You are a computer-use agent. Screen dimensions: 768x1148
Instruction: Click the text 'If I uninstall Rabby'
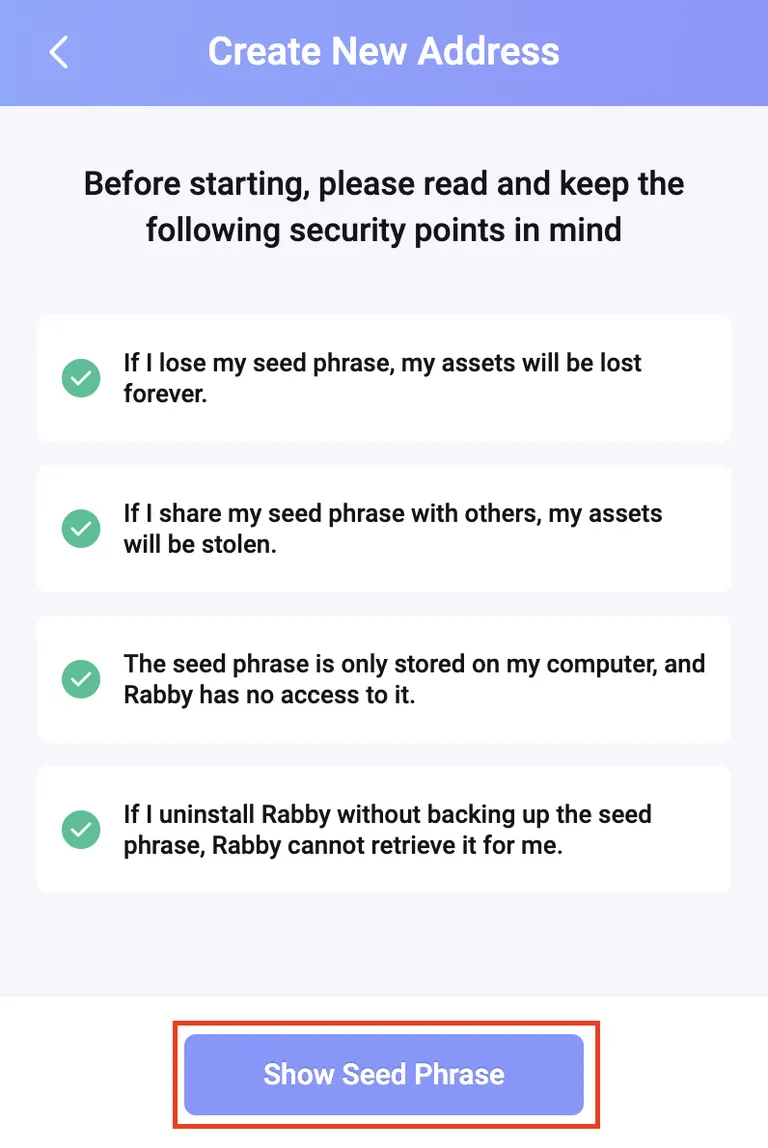(x=227, y=815)
